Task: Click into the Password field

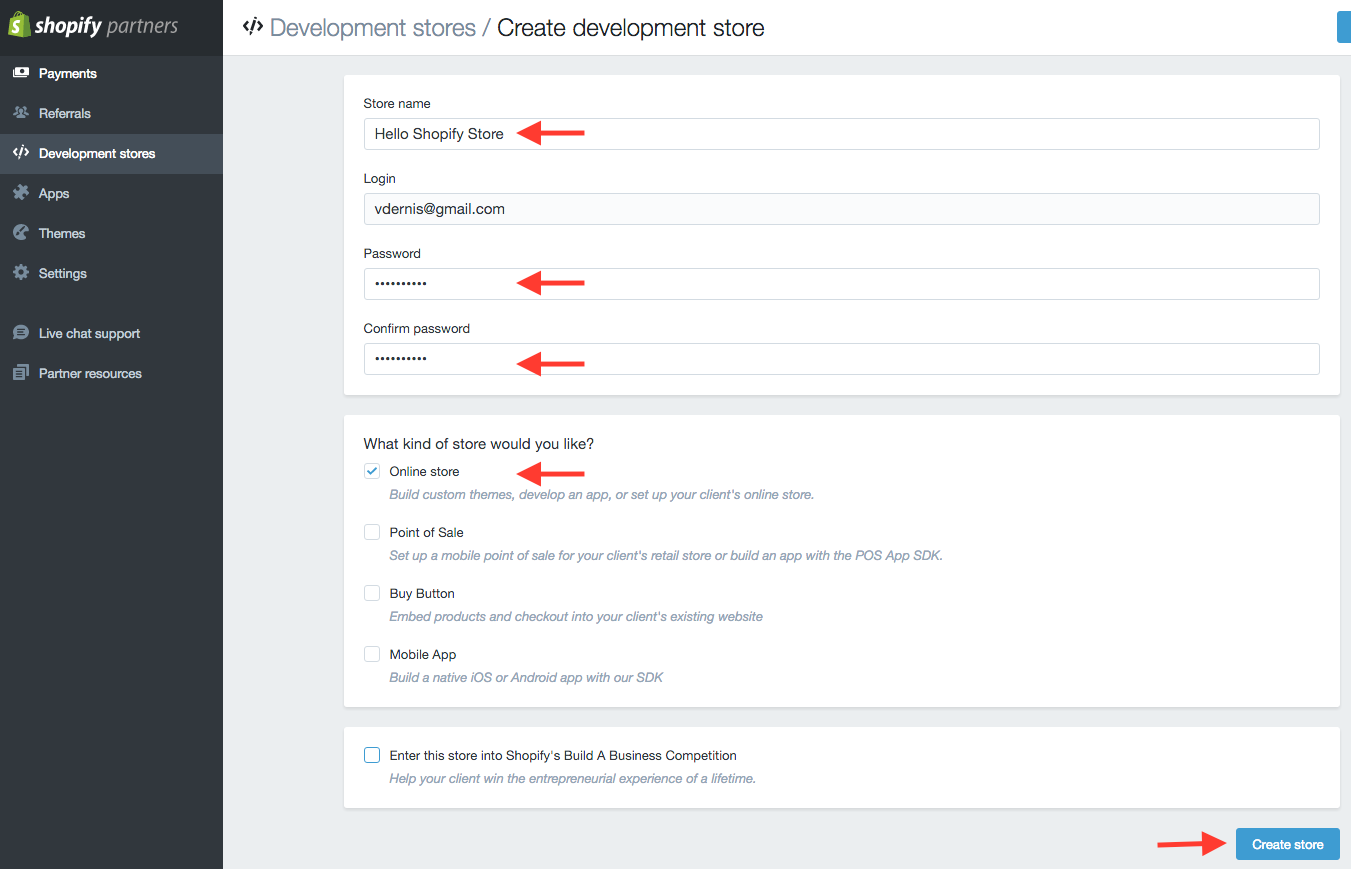Action: tap(841, 284)
